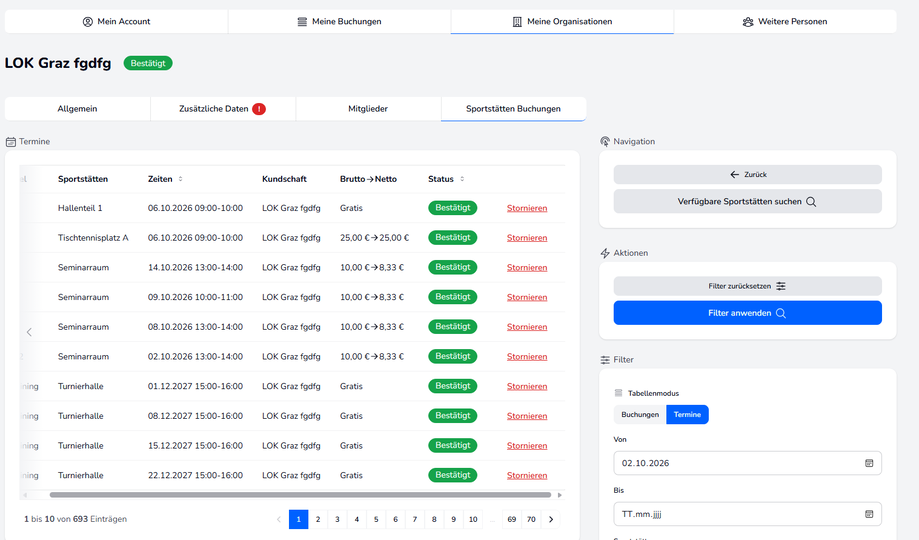
Task: Switch to the Mitglieder sub-tab
Action: [368, 109]
